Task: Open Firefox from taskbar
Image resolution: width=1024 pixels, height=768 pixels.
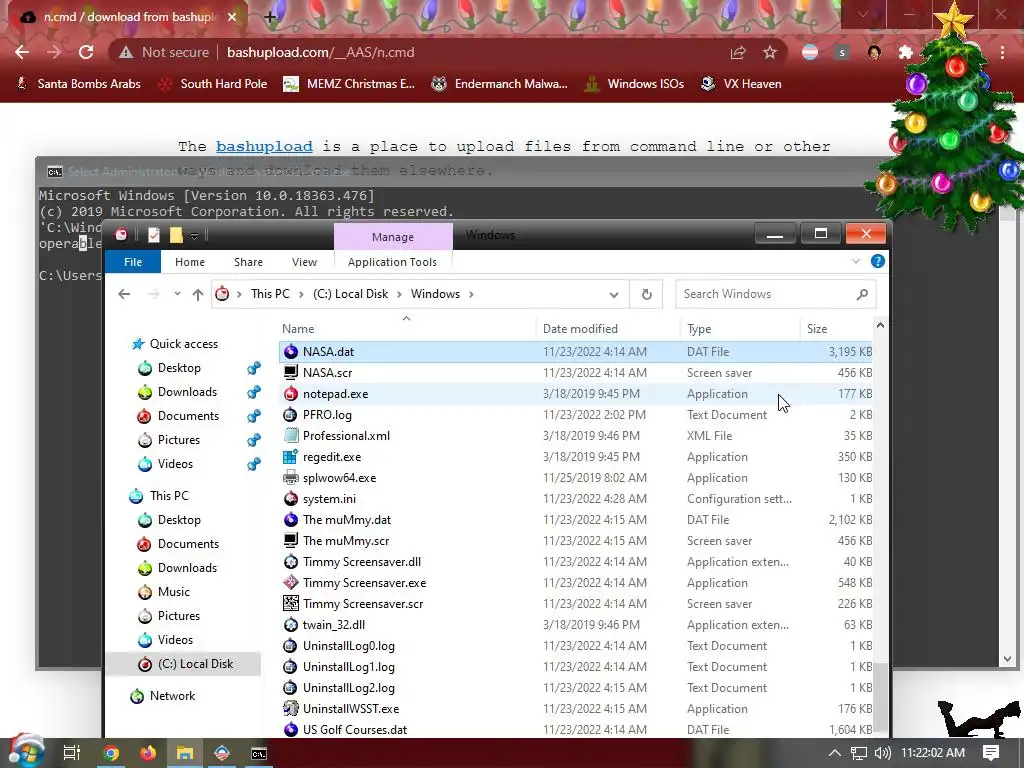Action: (148, 753)
